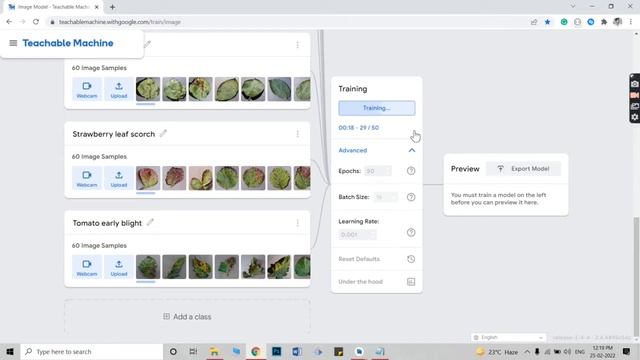
Task: Select first thumbnail in the topmost class
Action: pyautogui.click(x=148, y=89)
